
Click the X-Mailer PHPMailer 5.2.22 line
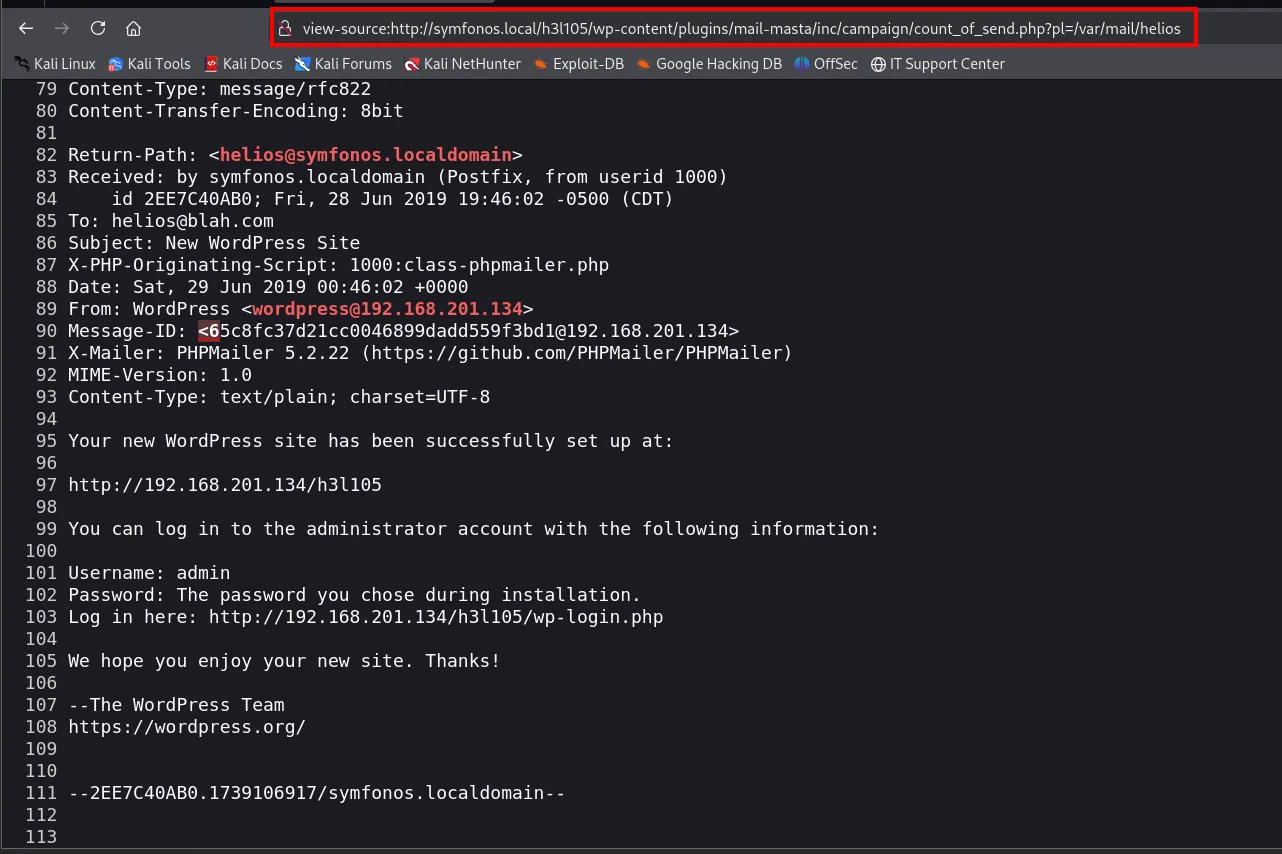coord(430,353)
